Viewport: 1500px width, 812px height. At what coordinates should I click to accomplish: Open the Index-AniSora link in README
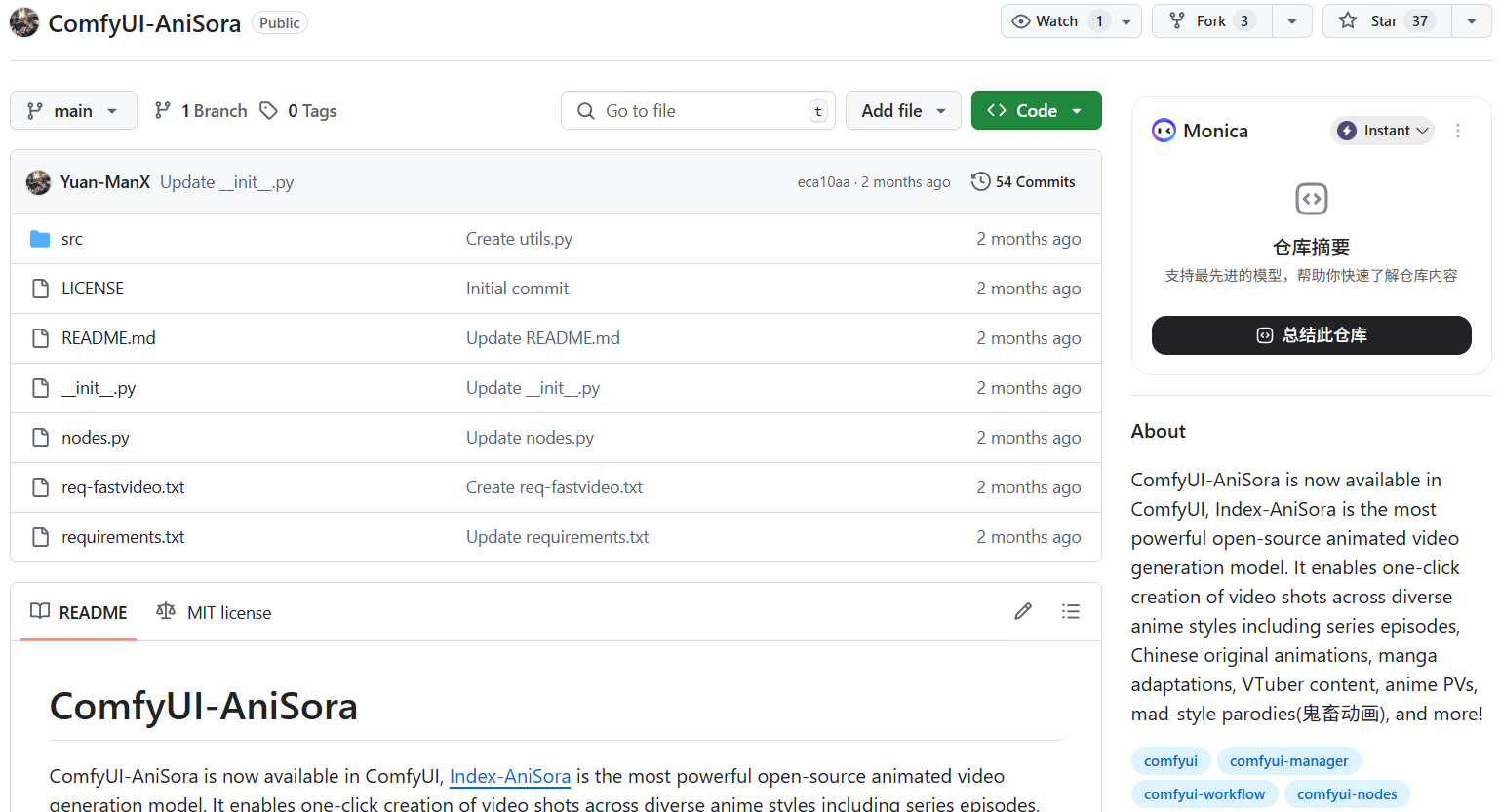coord(510,776)
